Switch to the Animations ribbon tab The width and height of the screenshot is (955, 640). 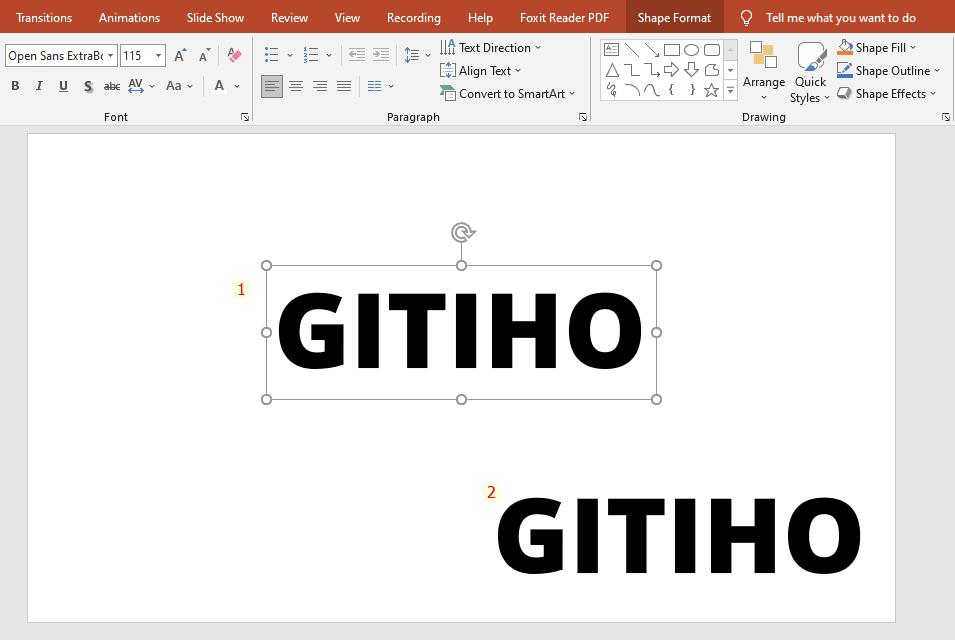click(x=129, y=17)
